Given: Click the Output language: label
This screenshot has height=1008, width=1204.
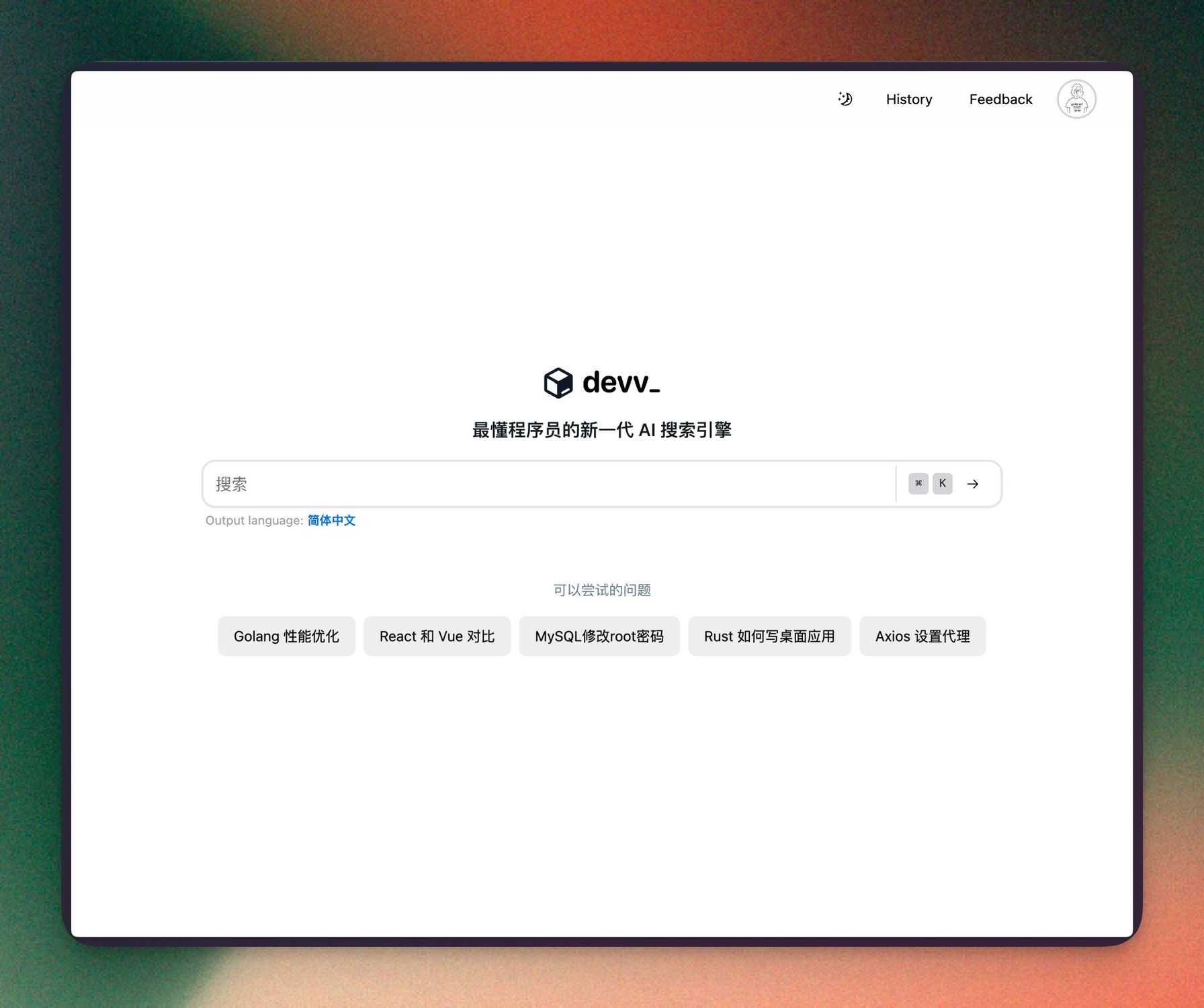Looking at the screenshot, I should [x=255, y=521].
